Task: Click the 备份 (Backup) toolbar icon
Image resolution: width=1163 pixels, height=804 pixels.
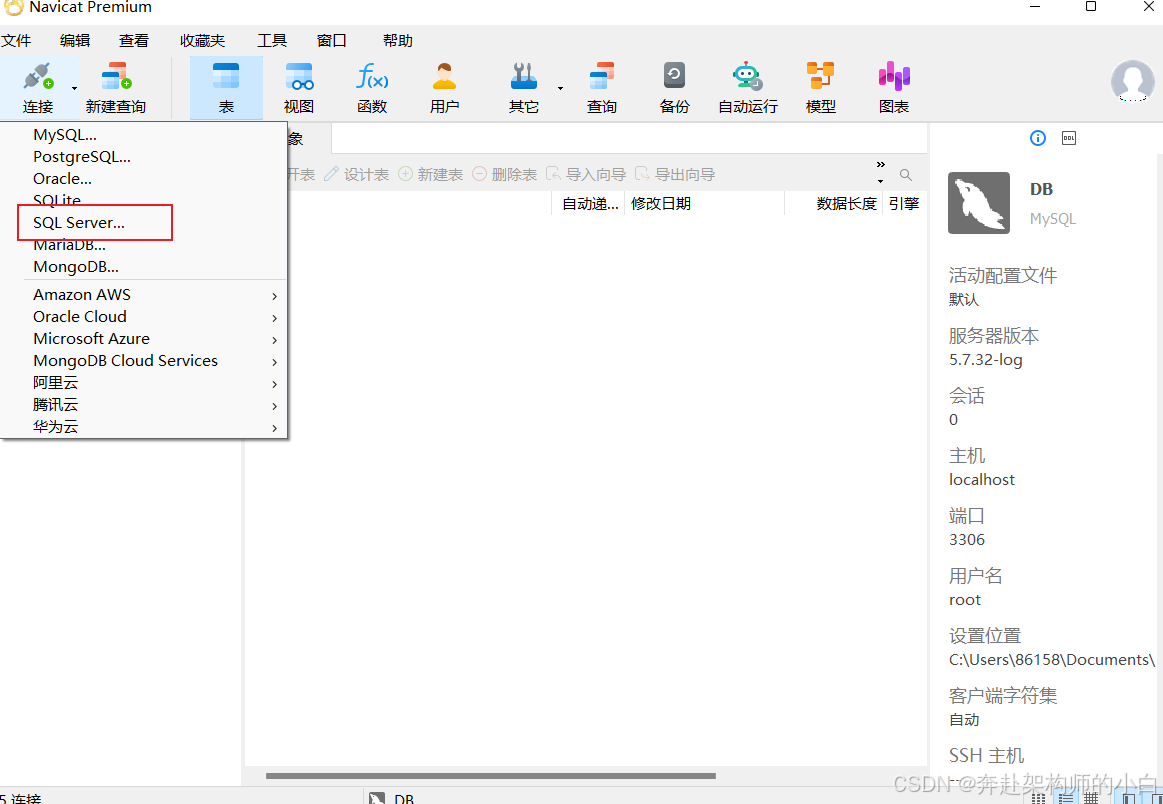Action: 674,88
